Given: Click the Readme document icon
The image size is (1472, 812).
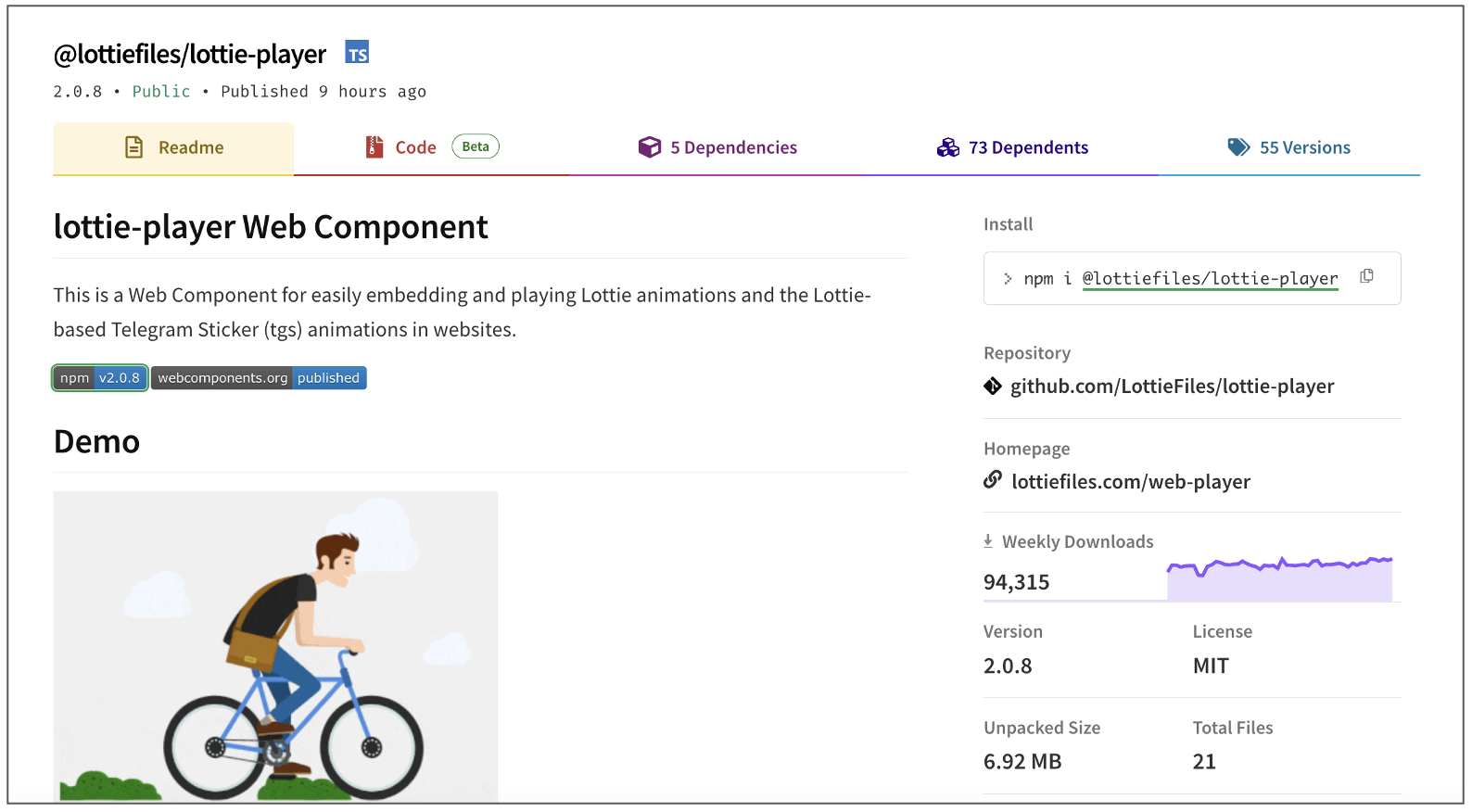Looking at the screenshot, I should coord(134,147).
